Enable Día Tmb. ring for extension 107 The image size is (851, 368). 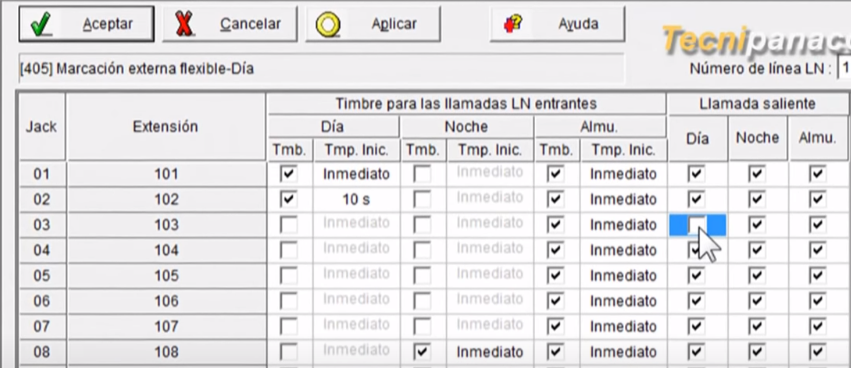289,327
